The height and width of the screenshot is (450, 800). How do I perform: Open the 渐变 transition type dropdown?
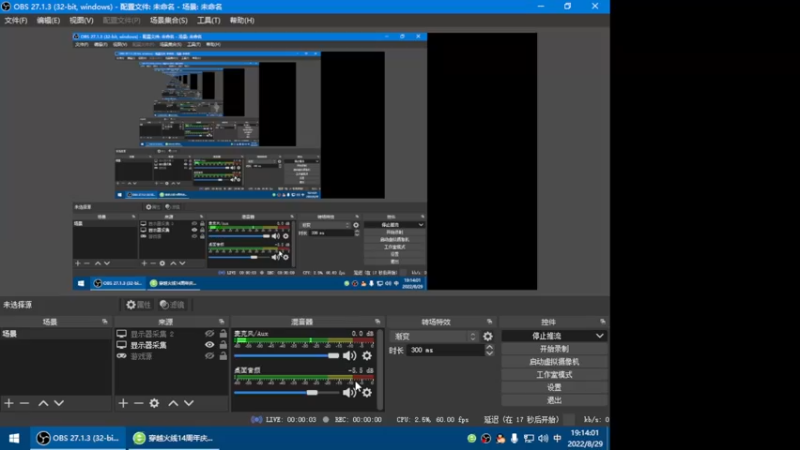pos(435,336)
